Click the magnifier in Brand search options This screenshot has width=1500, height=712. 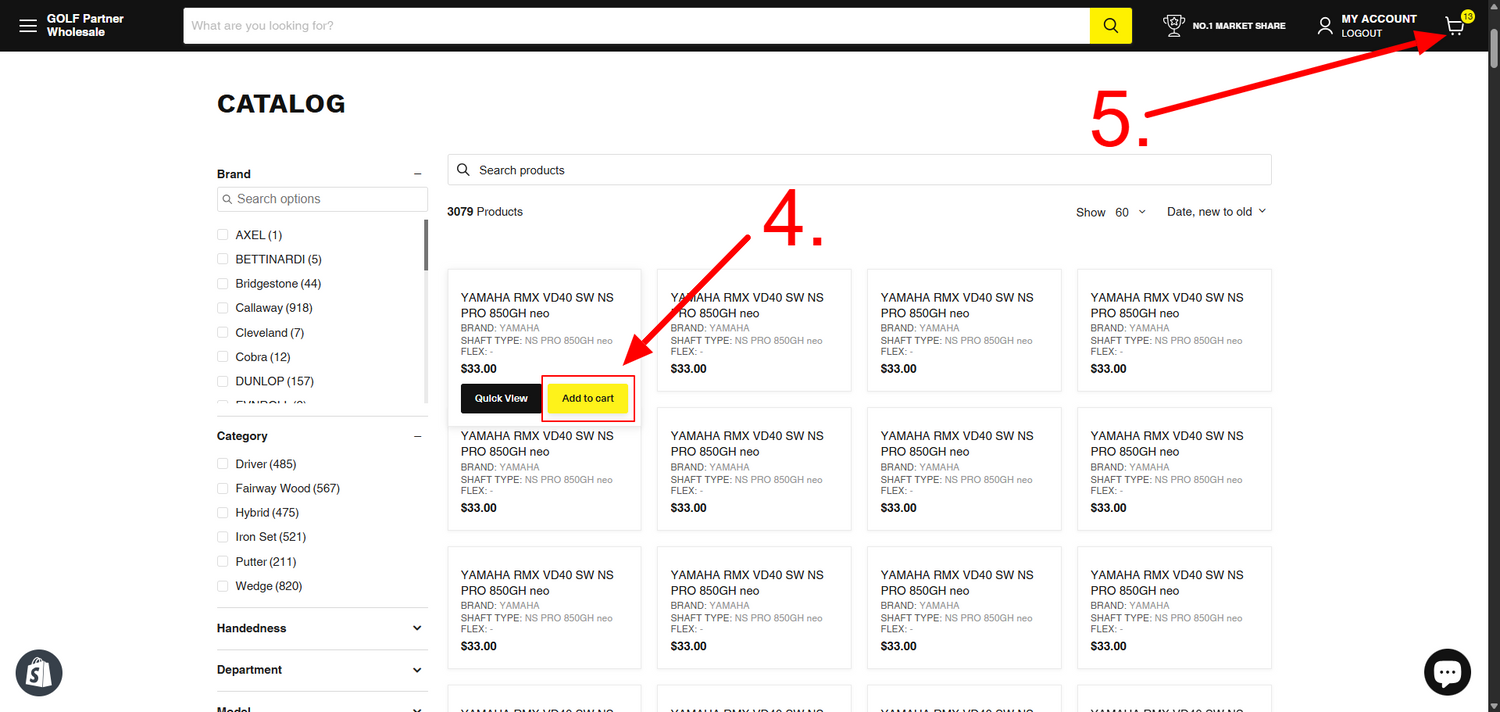point(227,199)
